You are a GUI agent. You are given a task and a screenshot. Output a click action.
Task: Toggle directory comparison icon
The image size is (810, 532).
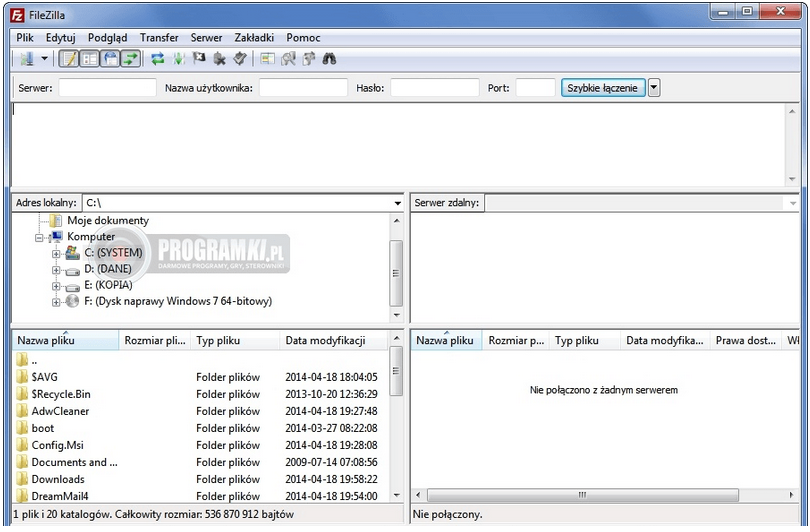click(x=288, y=59)
